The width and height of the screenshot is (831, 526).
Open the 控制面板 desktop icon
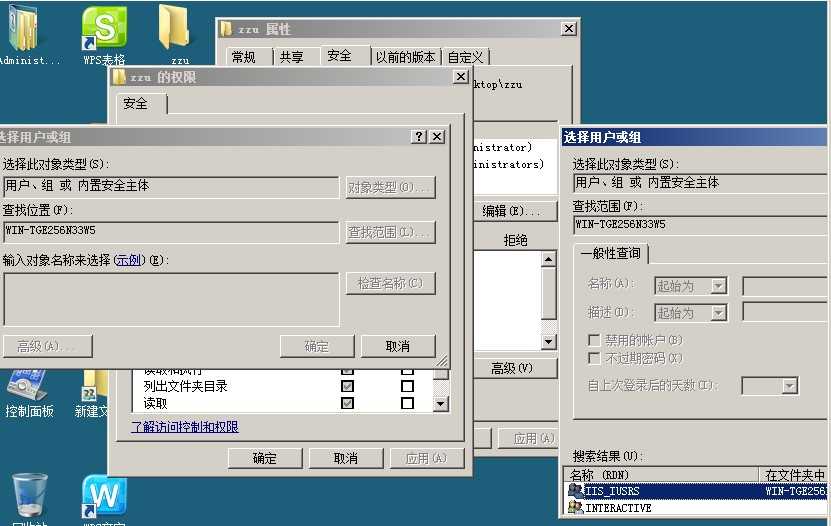pyautogui.click(x=29, y=392)
